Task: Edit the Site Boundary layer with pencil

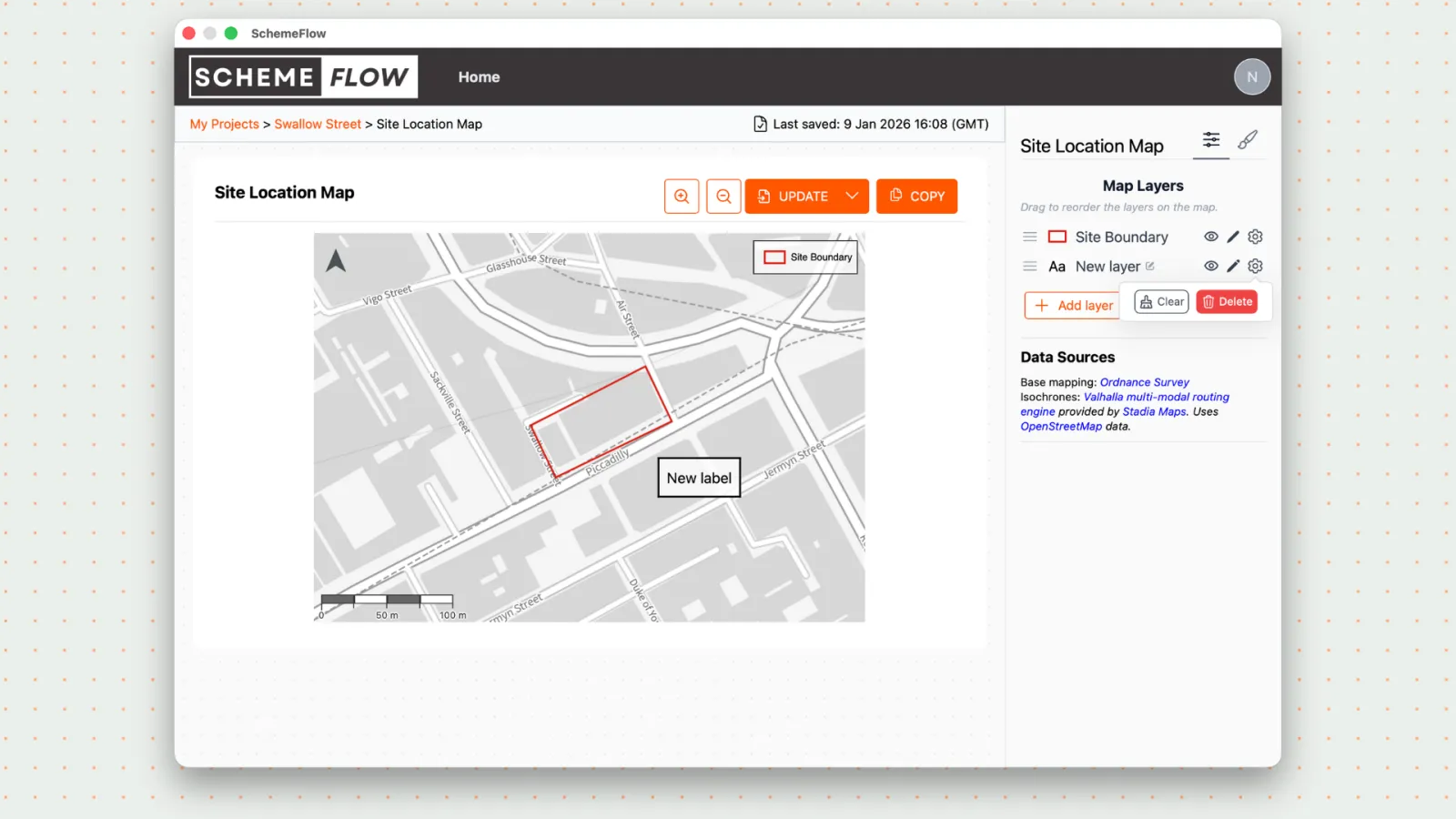Action: [x=1233, y=237]
